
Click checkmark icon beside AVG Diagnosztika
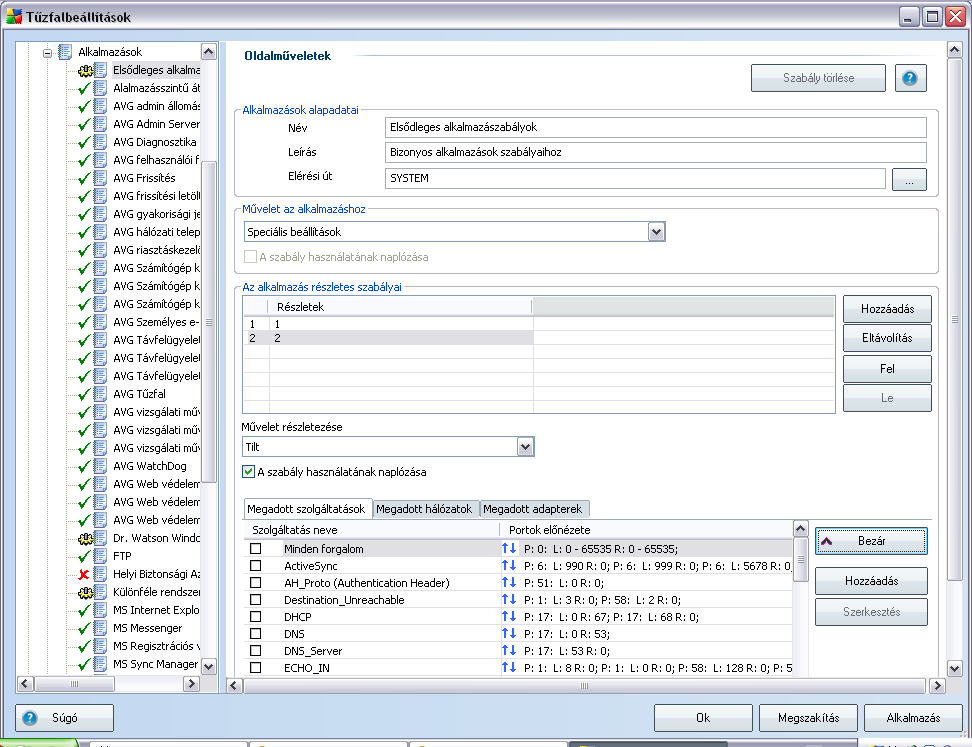click(x=85, y=142)
